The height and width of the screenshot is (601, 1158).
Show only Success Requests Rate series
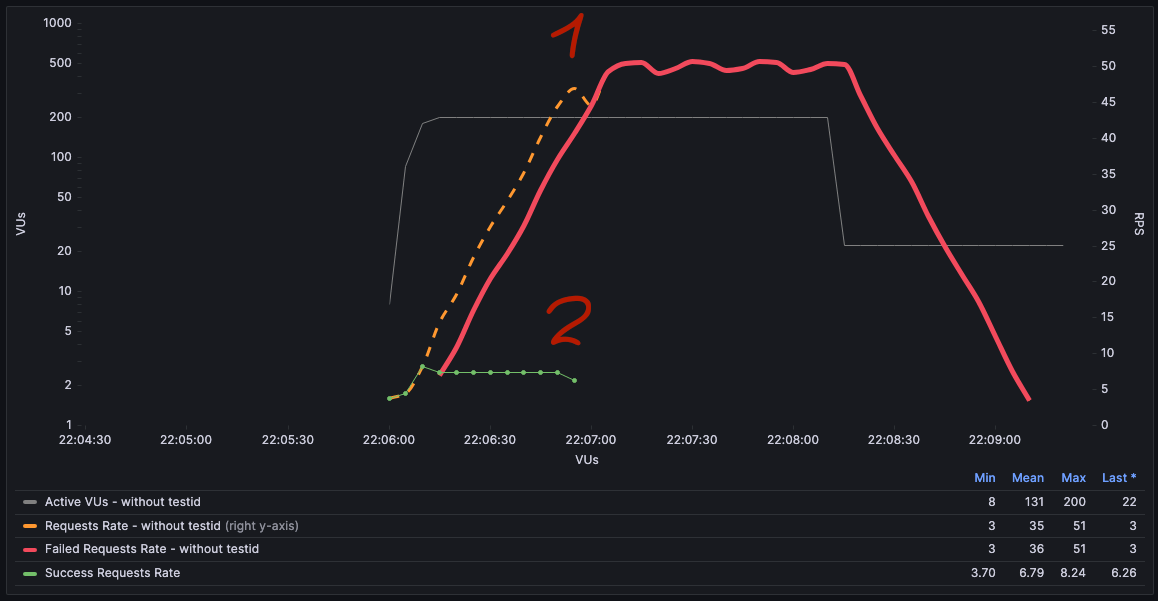(x=112, y=573)
